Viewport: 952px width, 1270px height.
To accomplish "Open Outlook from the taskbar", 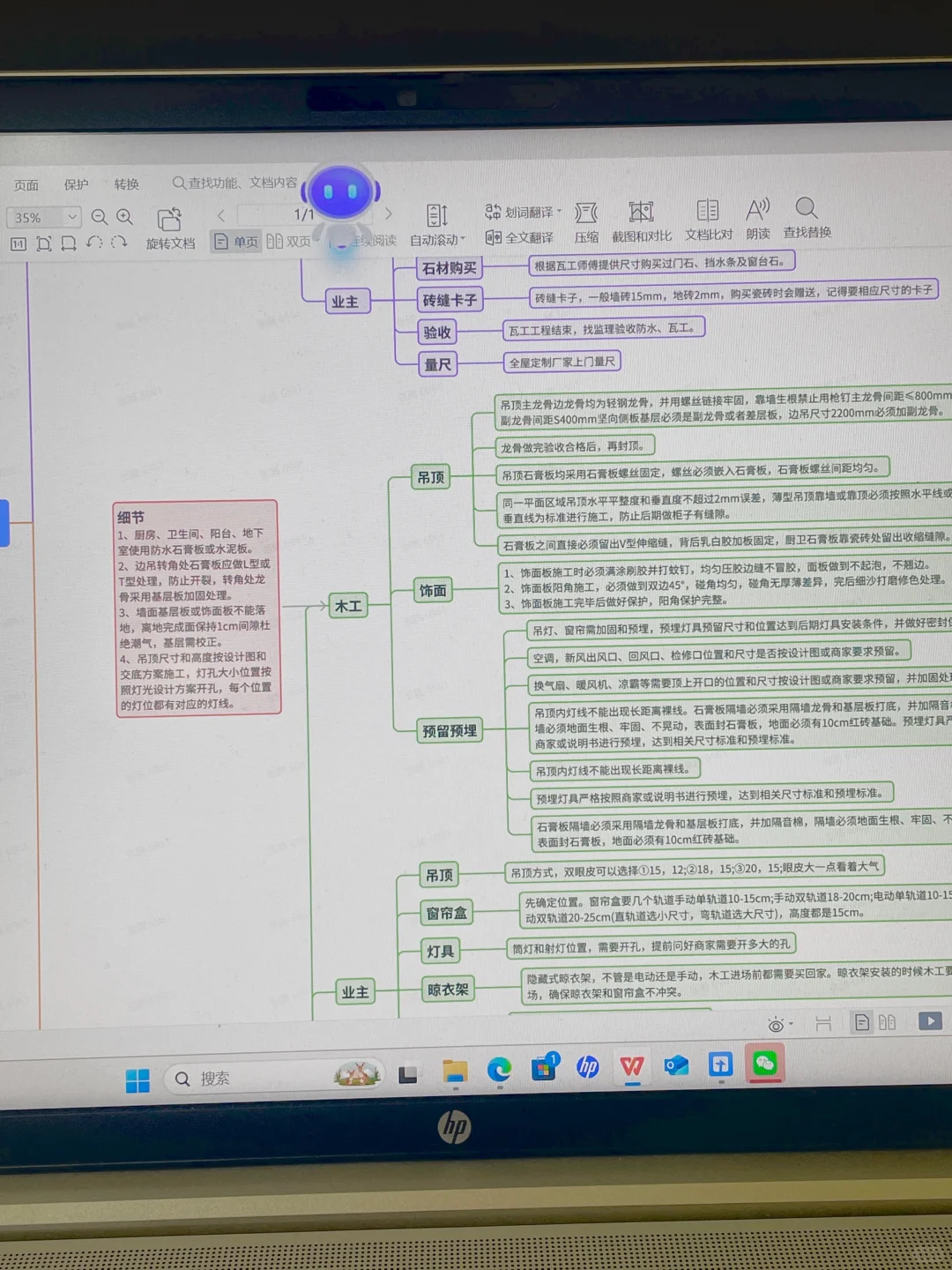I will coord(676,1065).
